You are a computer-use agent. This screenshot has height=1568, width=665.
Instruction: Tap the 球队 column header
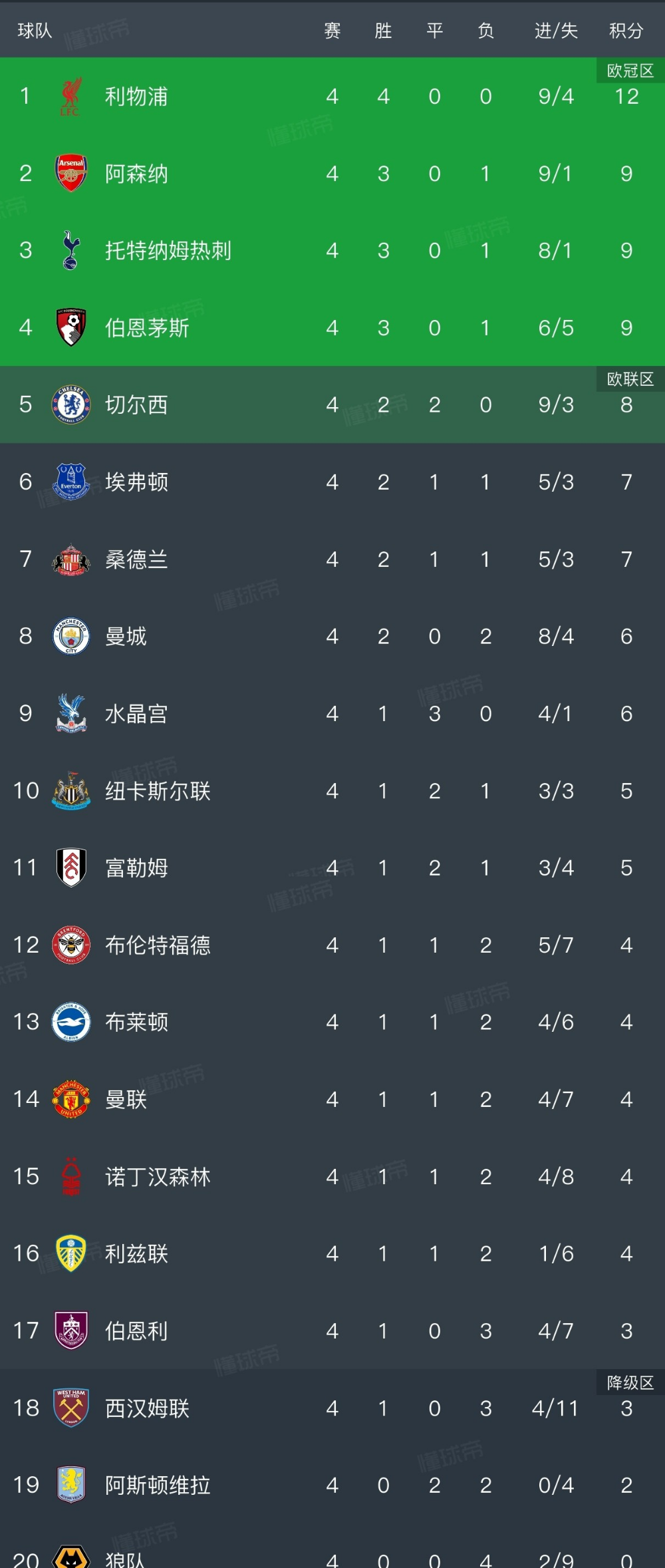pyautogui.click(x=35, y=31)
